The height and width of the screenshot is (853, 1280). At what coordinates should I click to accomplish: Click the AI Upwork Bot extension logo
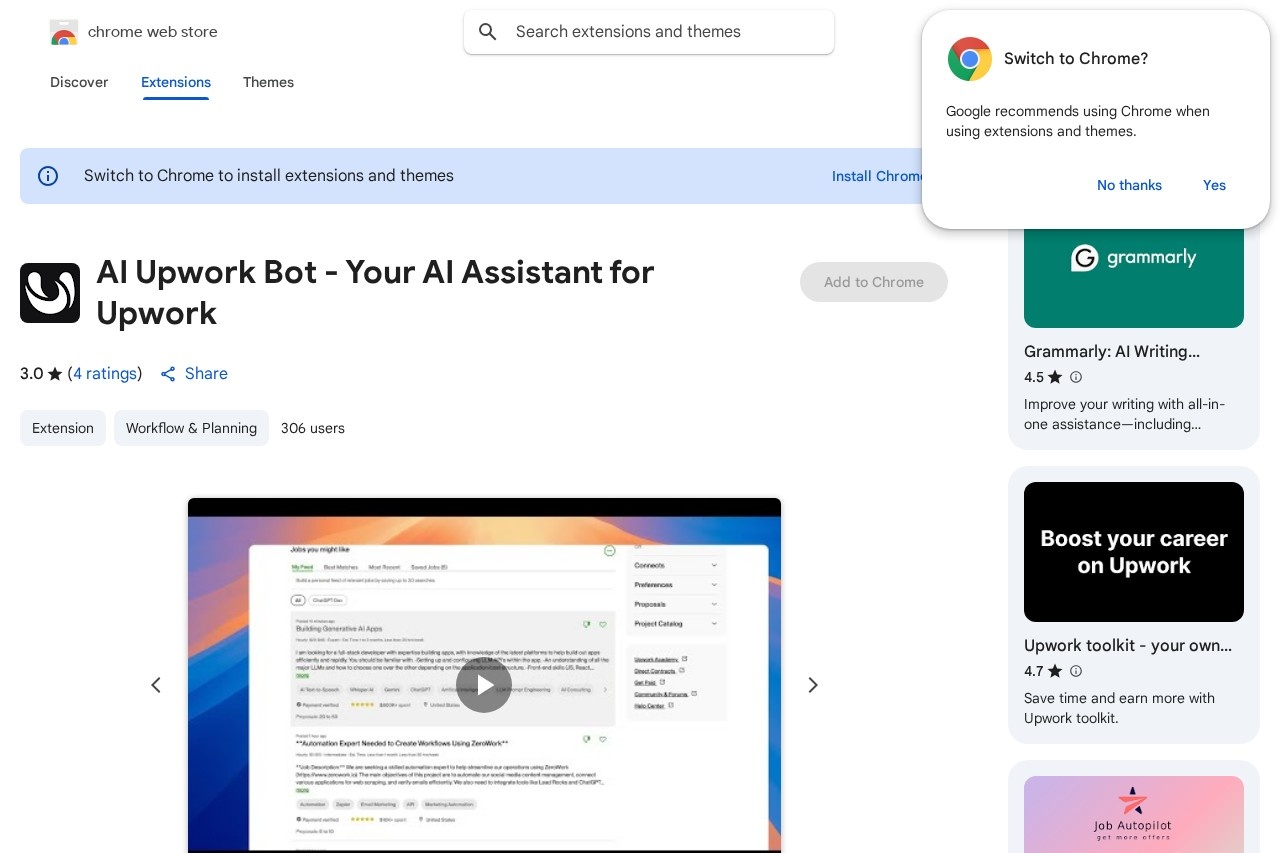50,293
